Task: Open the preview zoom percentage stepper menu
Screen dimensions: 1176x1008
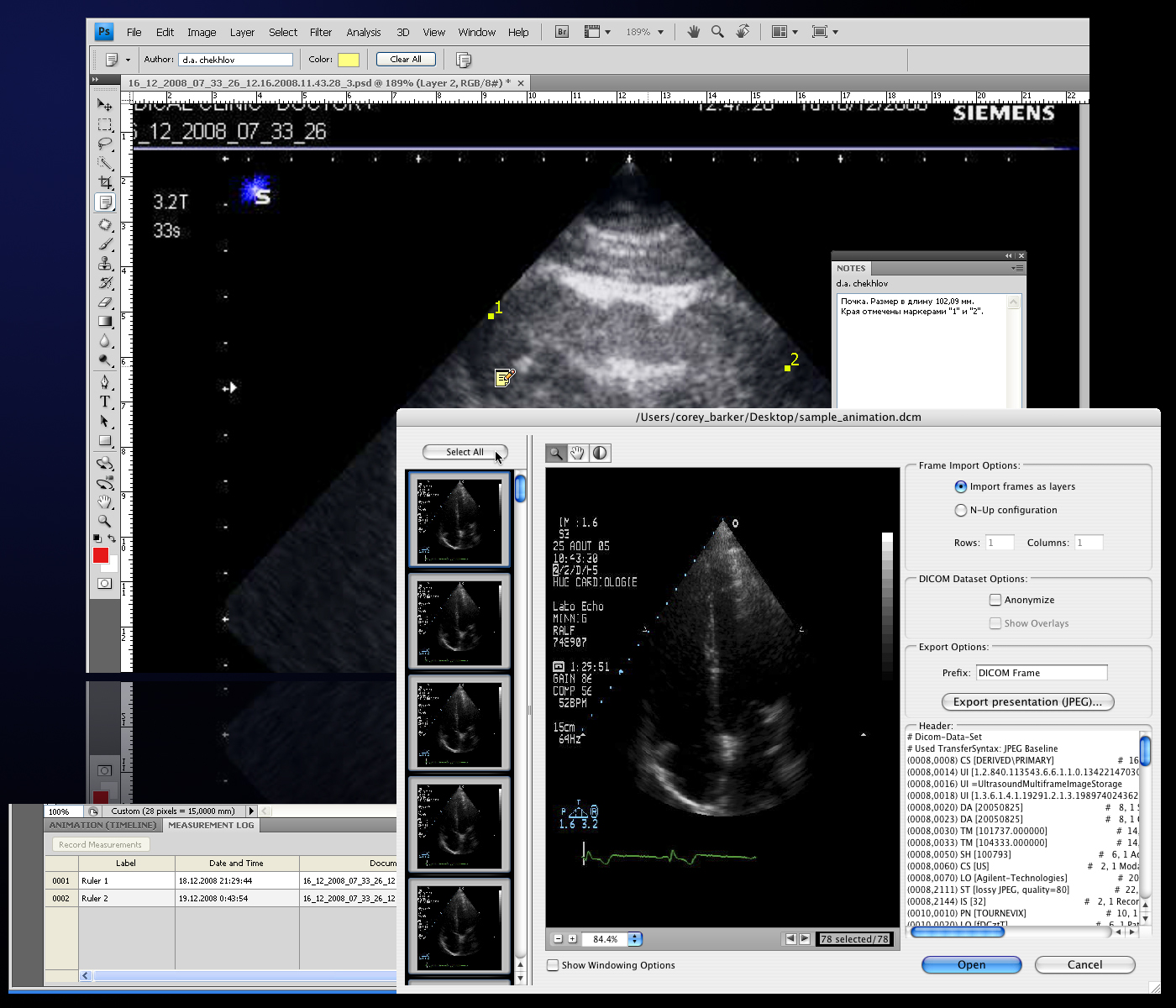Action: pos(635,939)
